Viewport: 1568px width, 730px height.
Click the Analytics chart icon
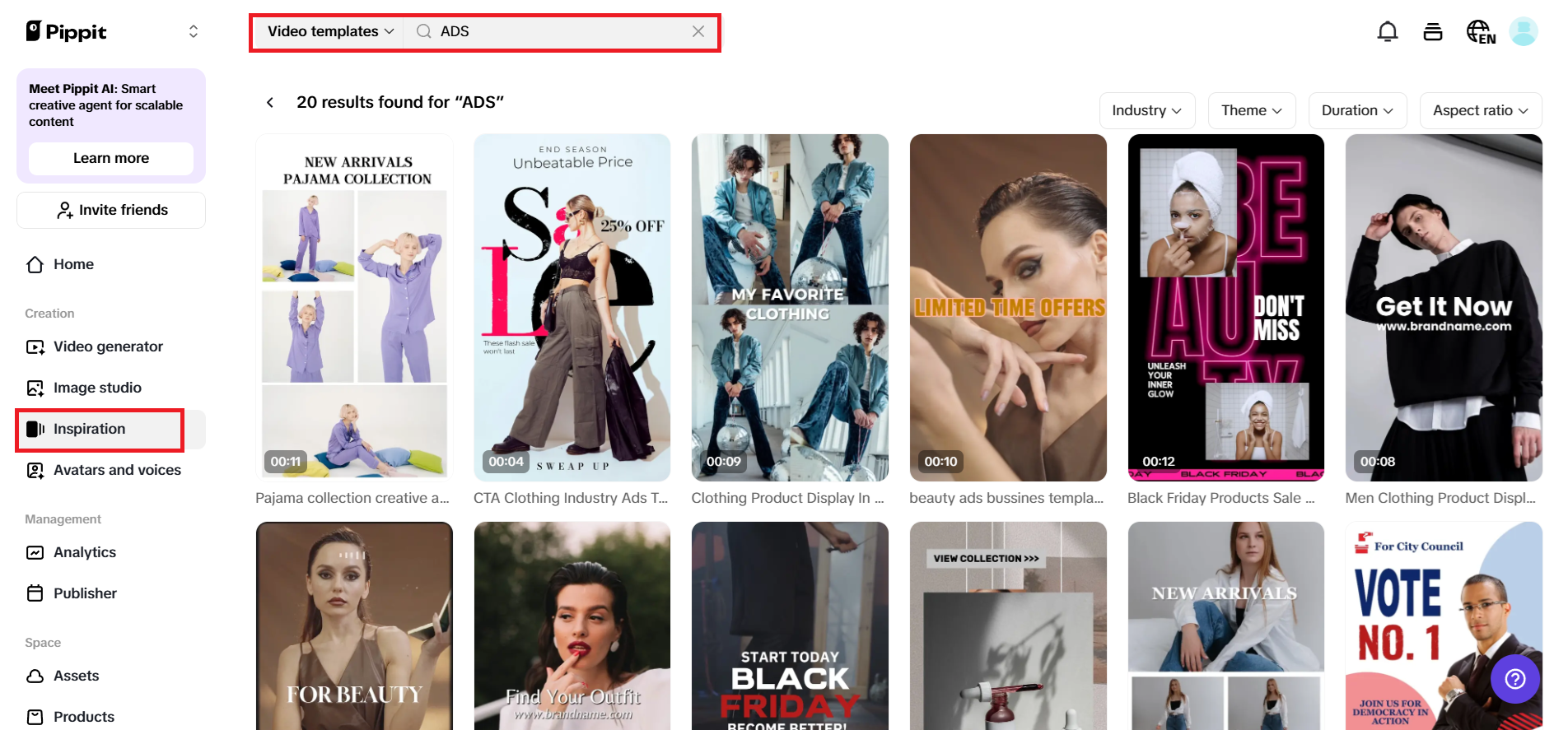[x=35, y=552]
